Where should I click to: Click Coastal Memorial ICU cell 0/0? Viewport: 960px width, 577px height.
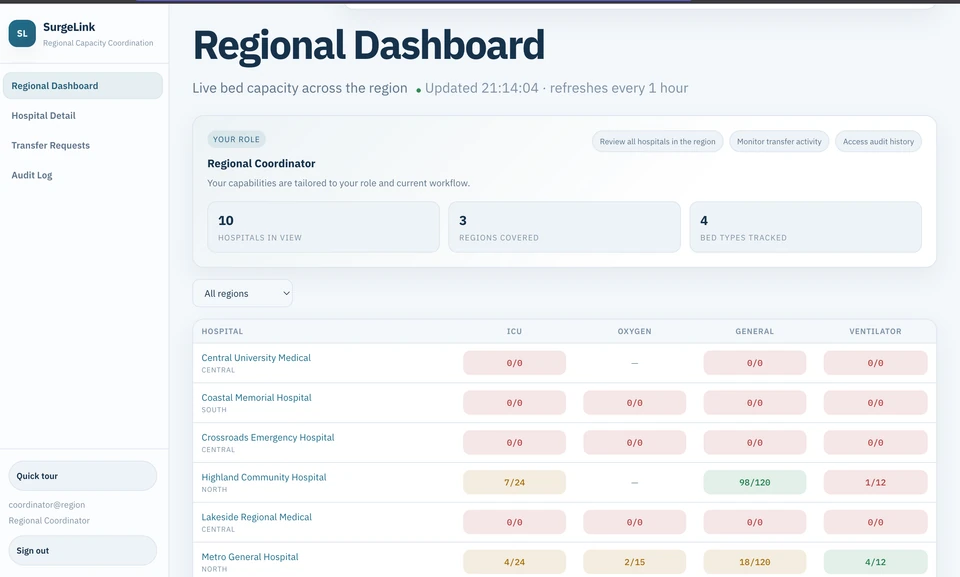[x=514, y=403]
